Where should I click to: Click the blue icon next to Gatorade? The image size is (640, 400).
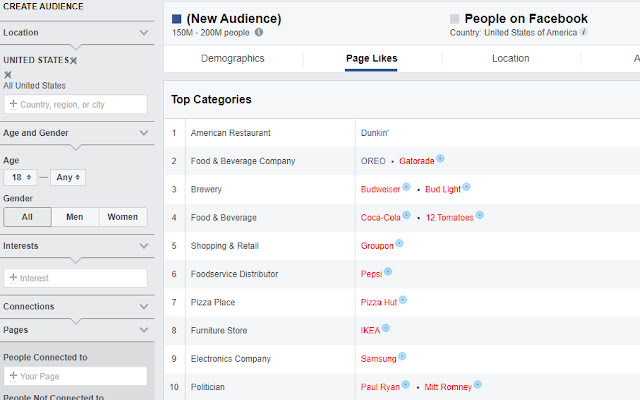440,158
